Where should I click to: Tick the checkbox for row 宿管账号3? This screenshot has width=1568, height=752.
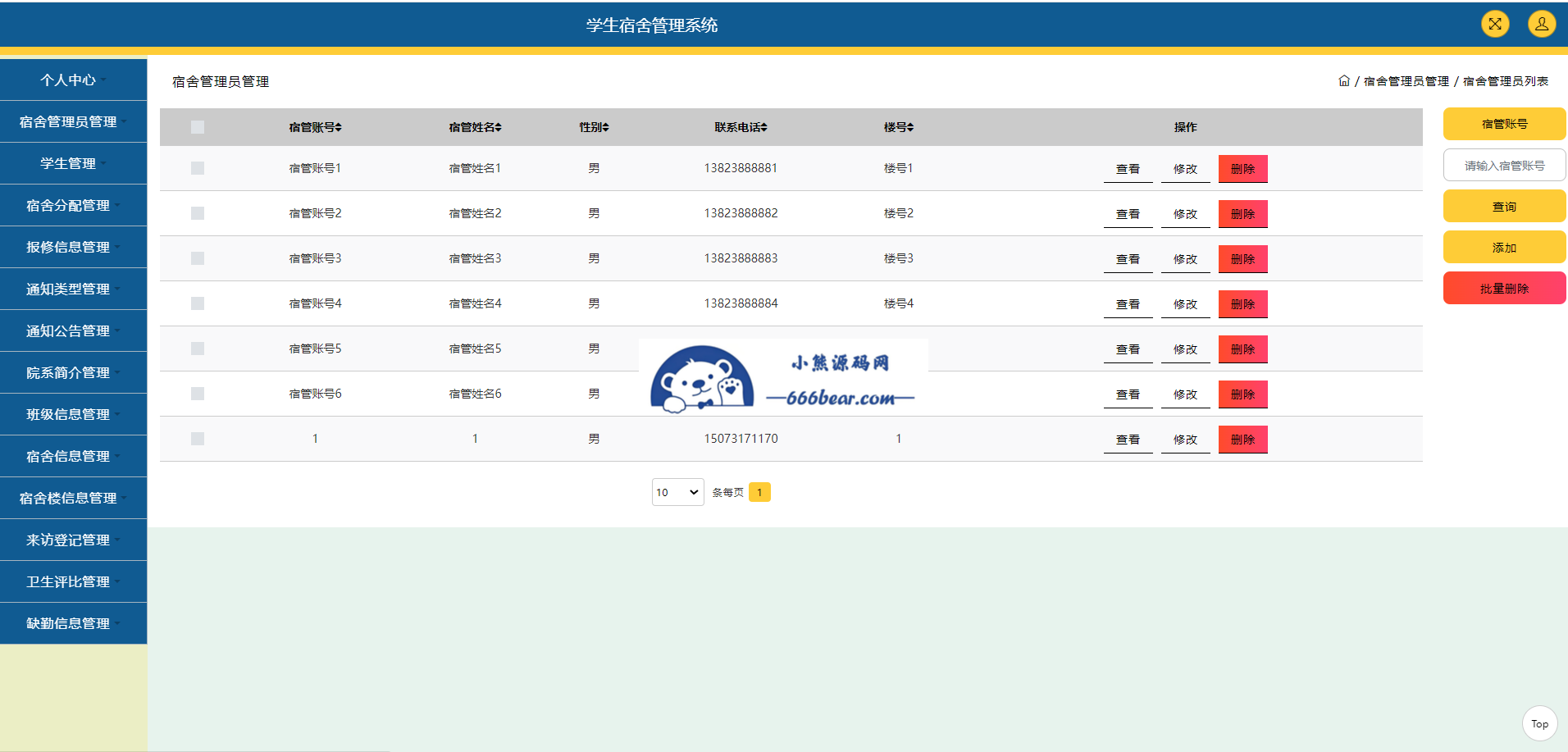click(x=198, y=258)
